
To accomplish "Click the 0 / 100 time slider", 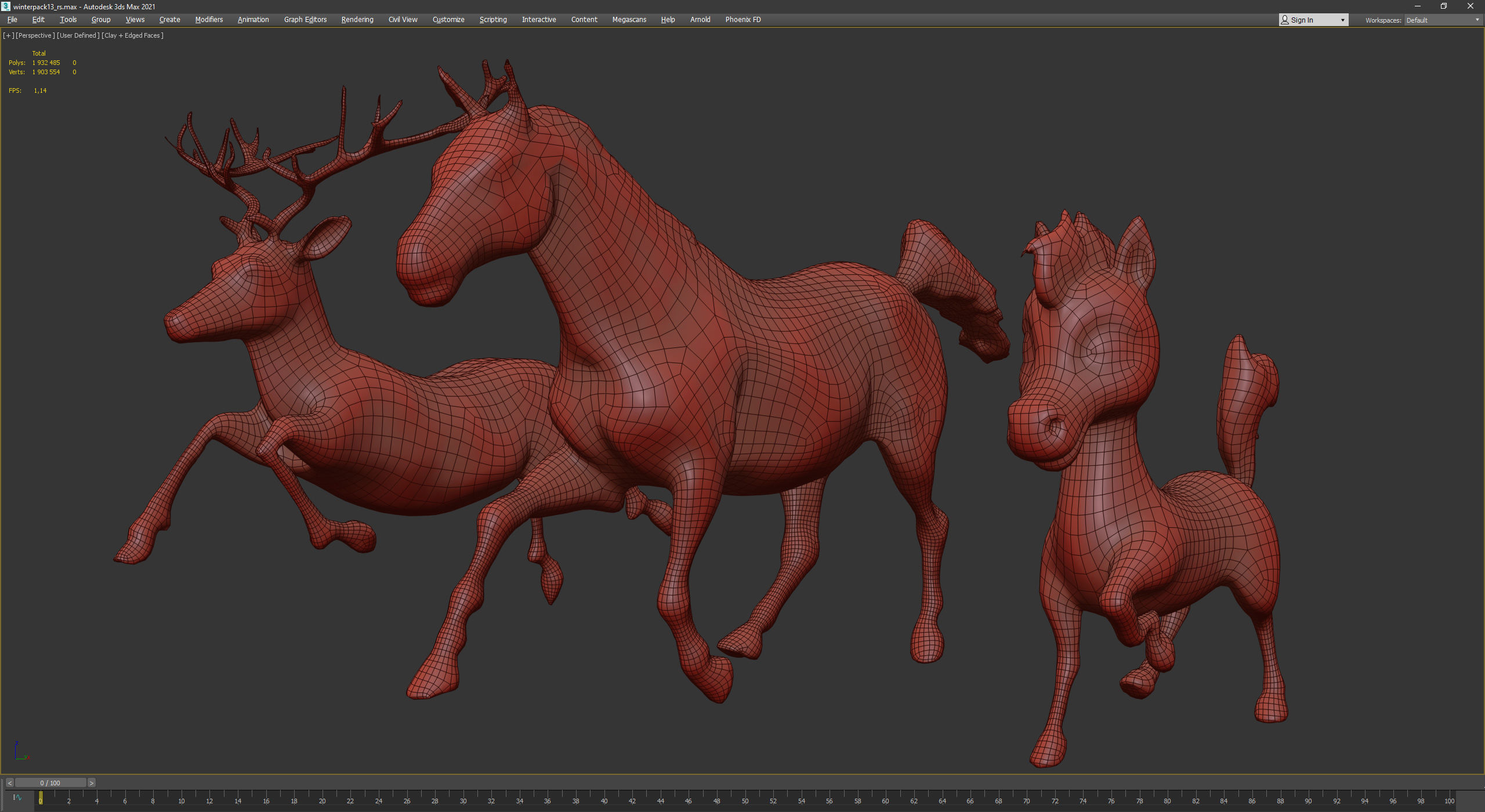I will (x=50, y=783).
